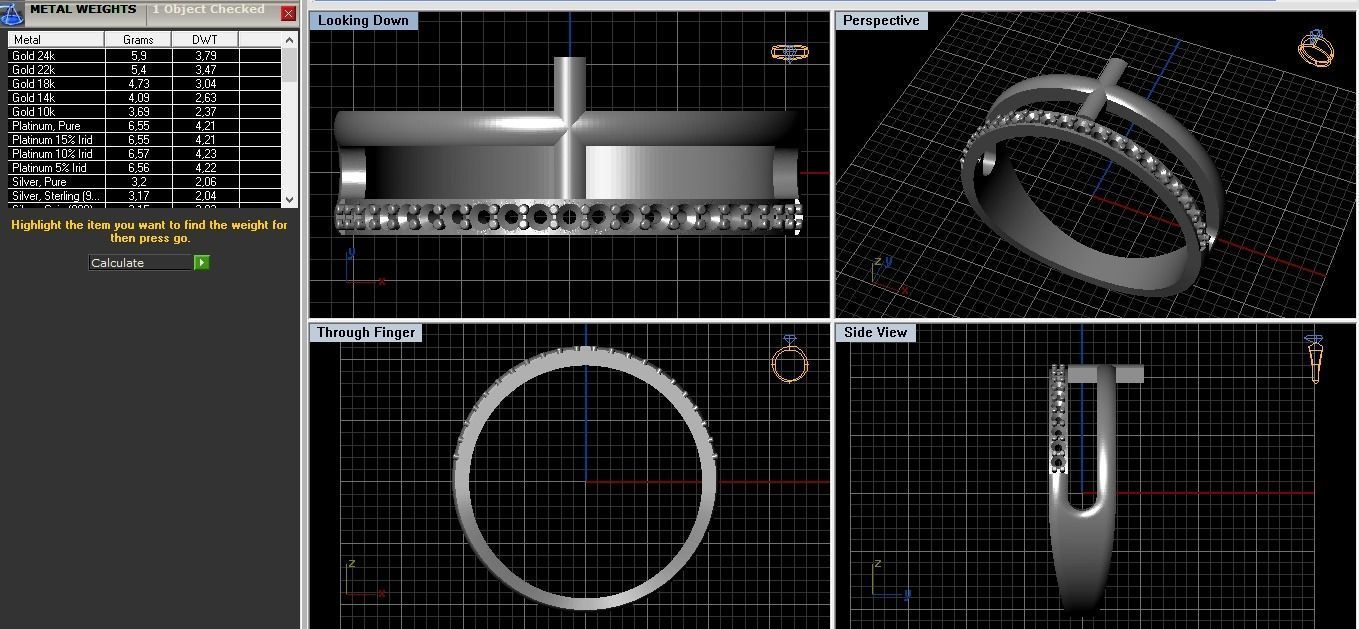Image resolution: width=1359 pixels, height=629 pixels.
Task: Highlight the Gold 14k row
Action: tap(145, 98)
